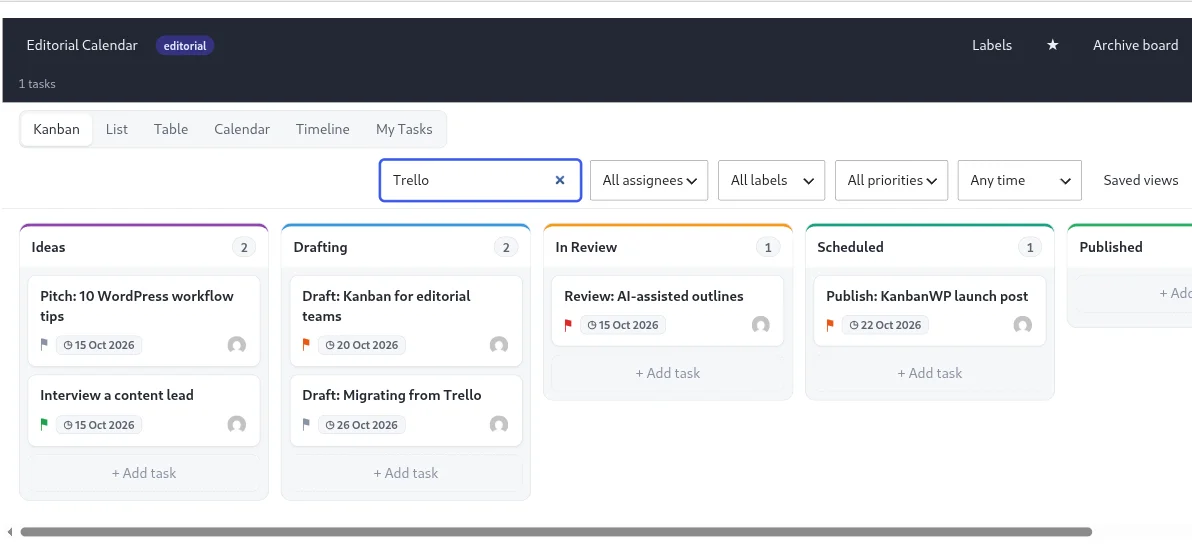Click the grey flag on Pitch: 10 WordPress workflow tips
Viewport: 1192px width, 554px height.
click(44, 344)
